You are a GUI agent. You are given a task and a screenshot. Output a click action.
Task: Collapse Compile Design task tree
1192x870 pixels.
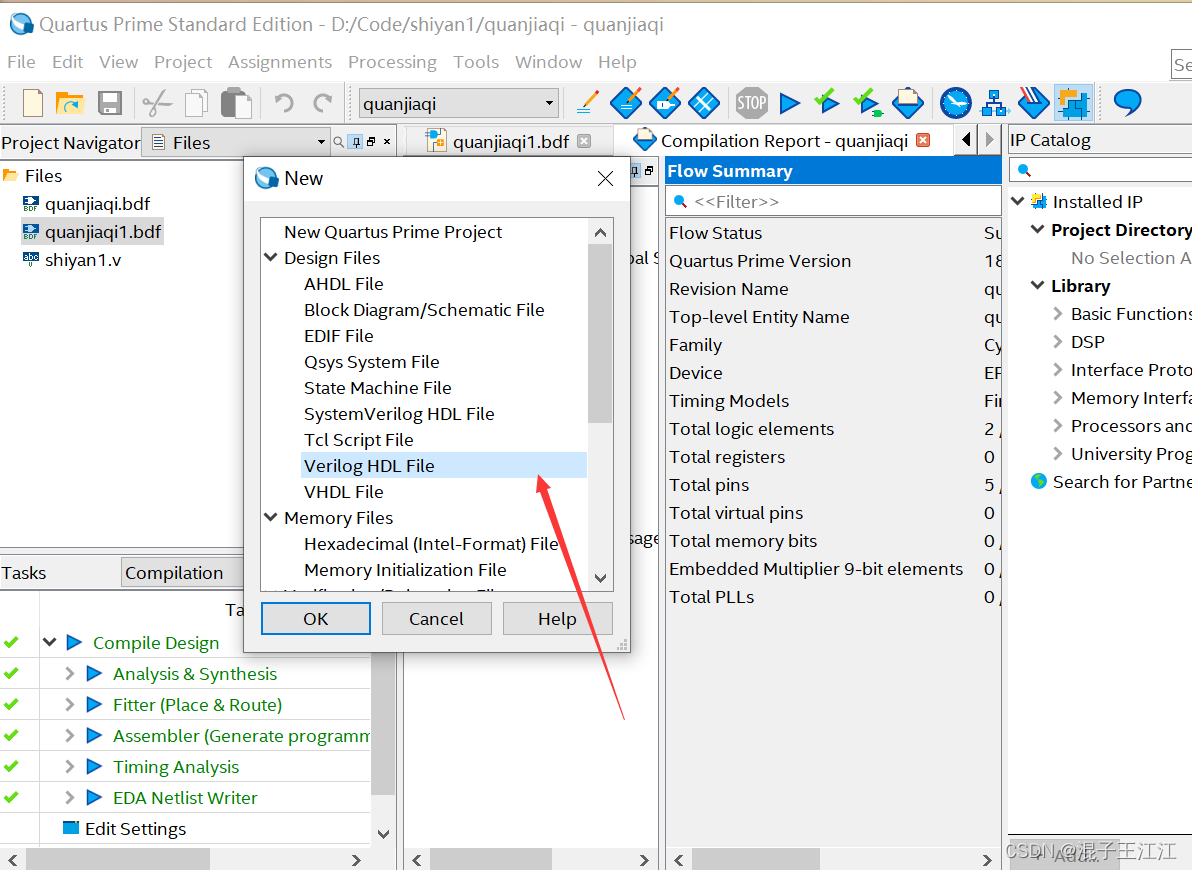point(49,643)
